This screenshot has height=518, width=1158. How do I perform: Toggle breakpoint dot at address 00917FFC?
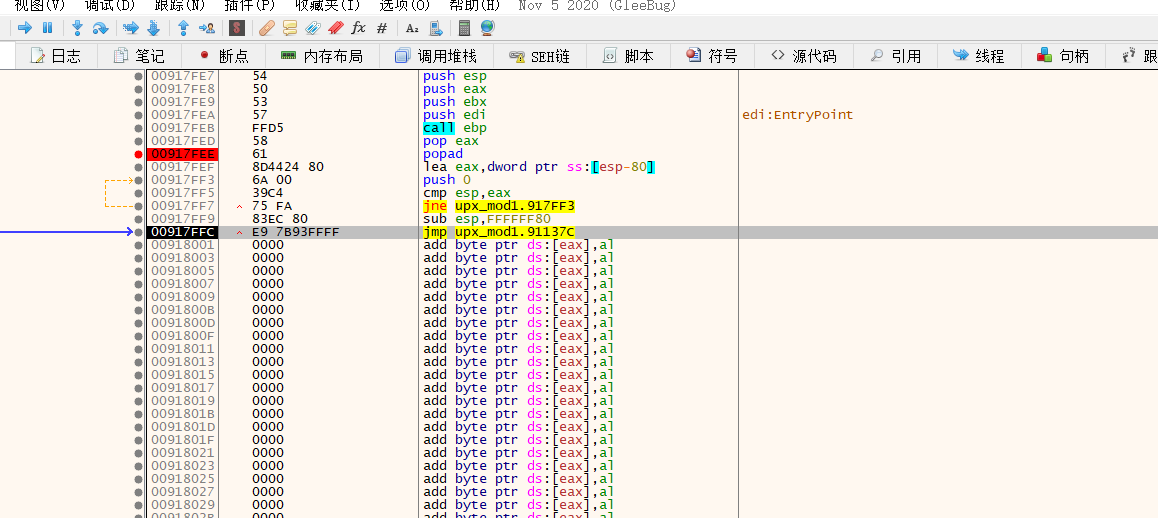tap(138, 232)
